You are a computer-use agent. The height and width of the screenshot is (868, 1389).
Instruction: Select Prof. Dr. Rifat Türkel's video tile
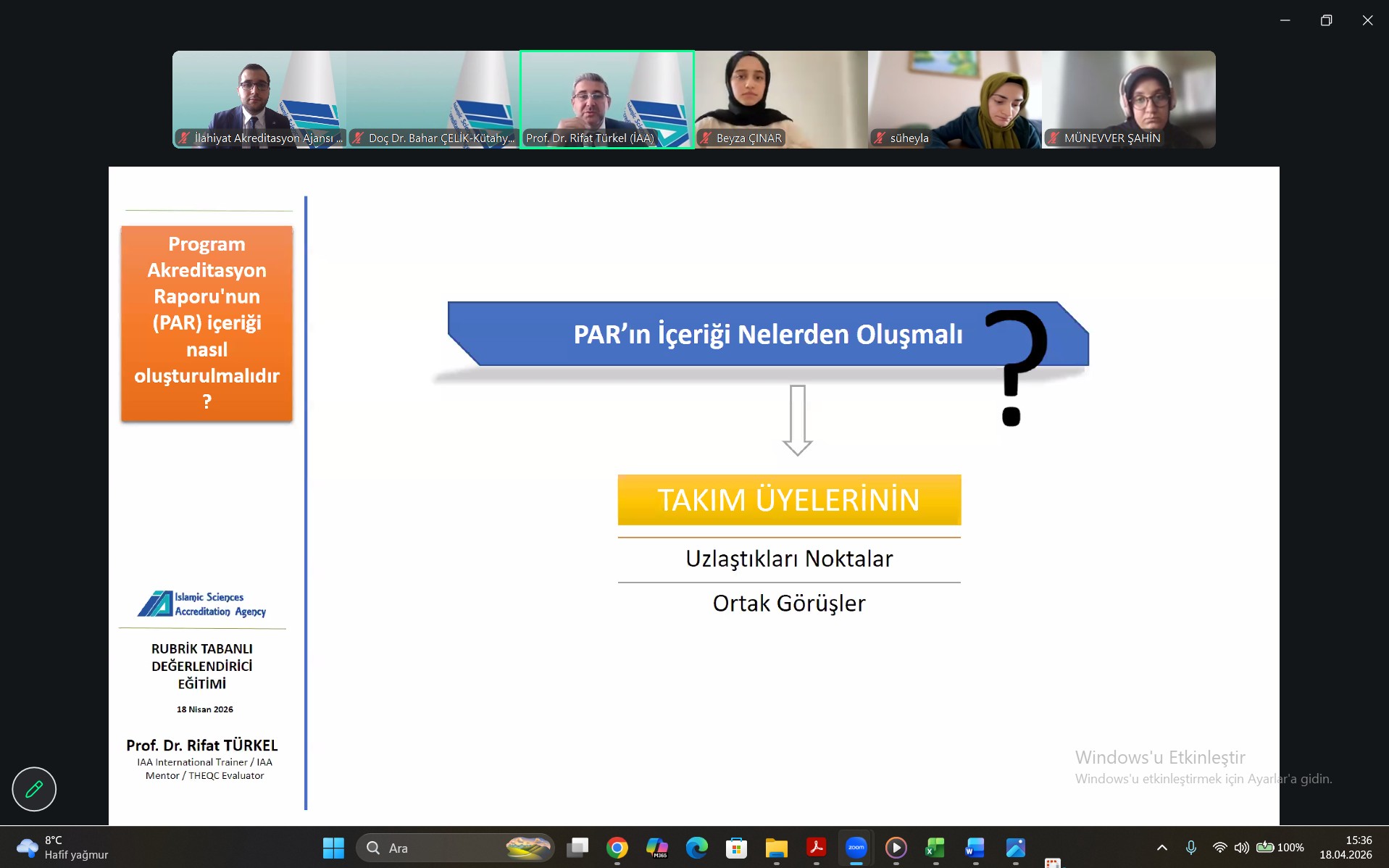click(x=607, y=99)
